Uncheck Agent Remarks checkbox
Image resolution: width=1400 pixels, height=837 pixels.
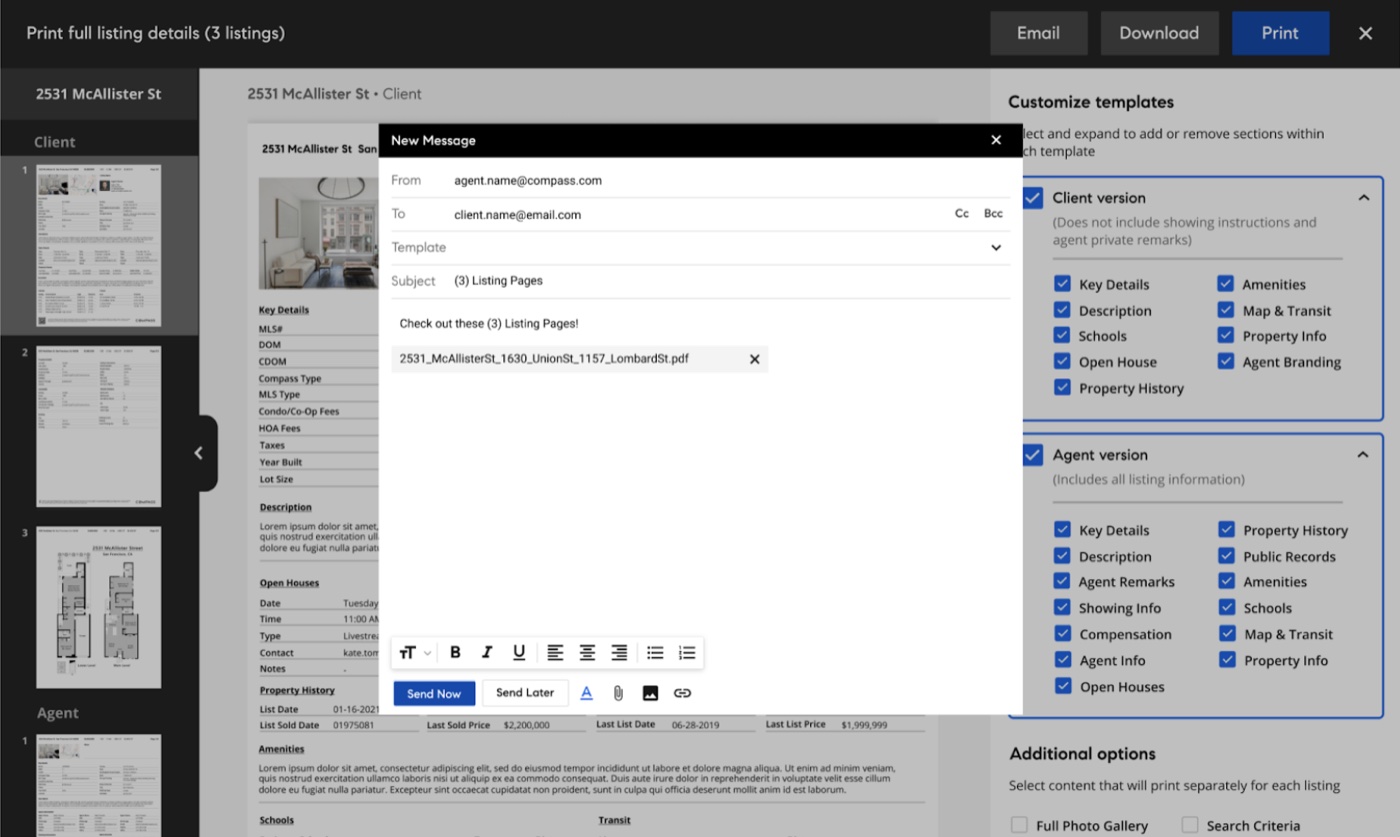1062,582
